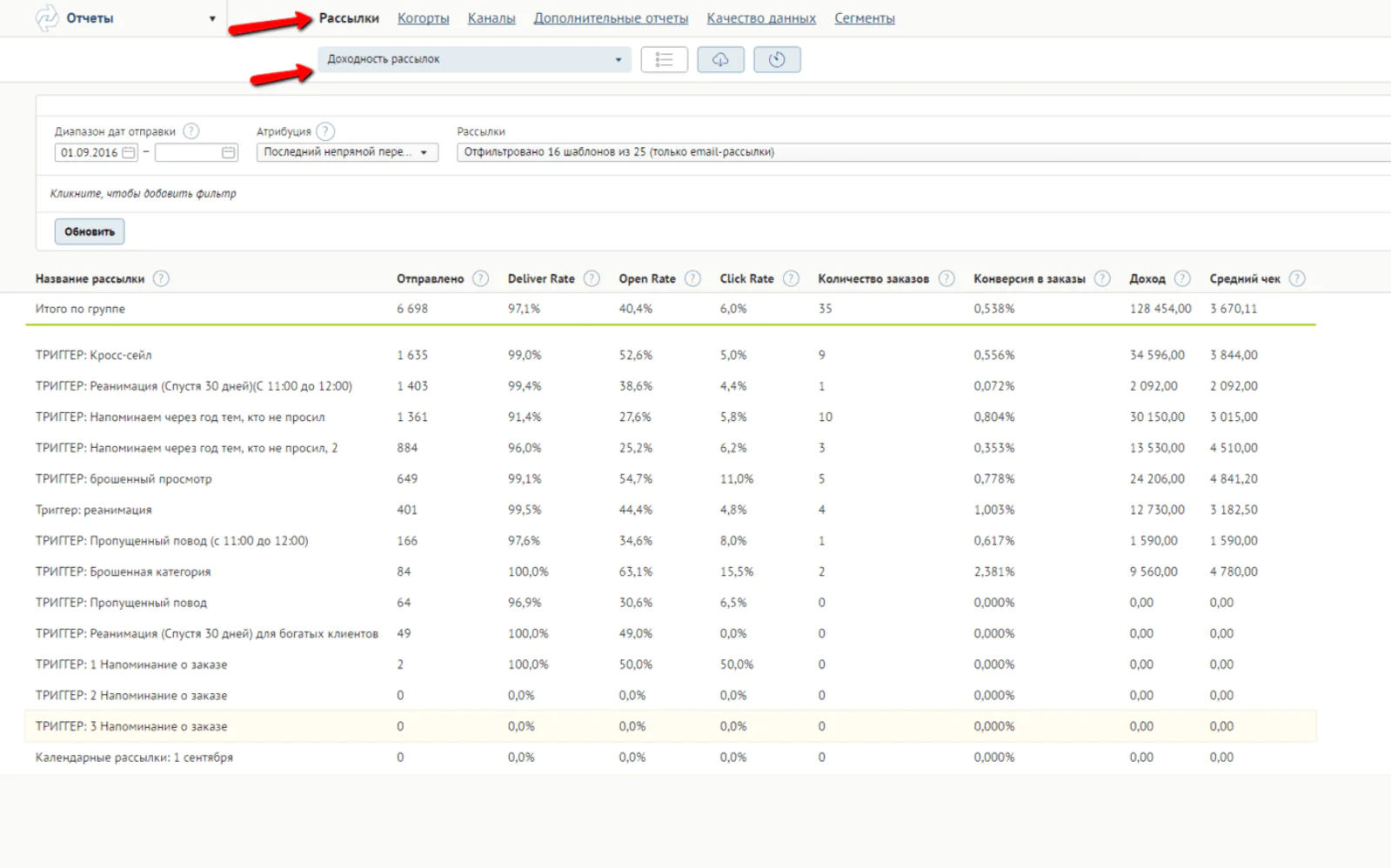1391x868 pixels.
Task: Show help for Количество заказов column
Action: pos(946,278)
